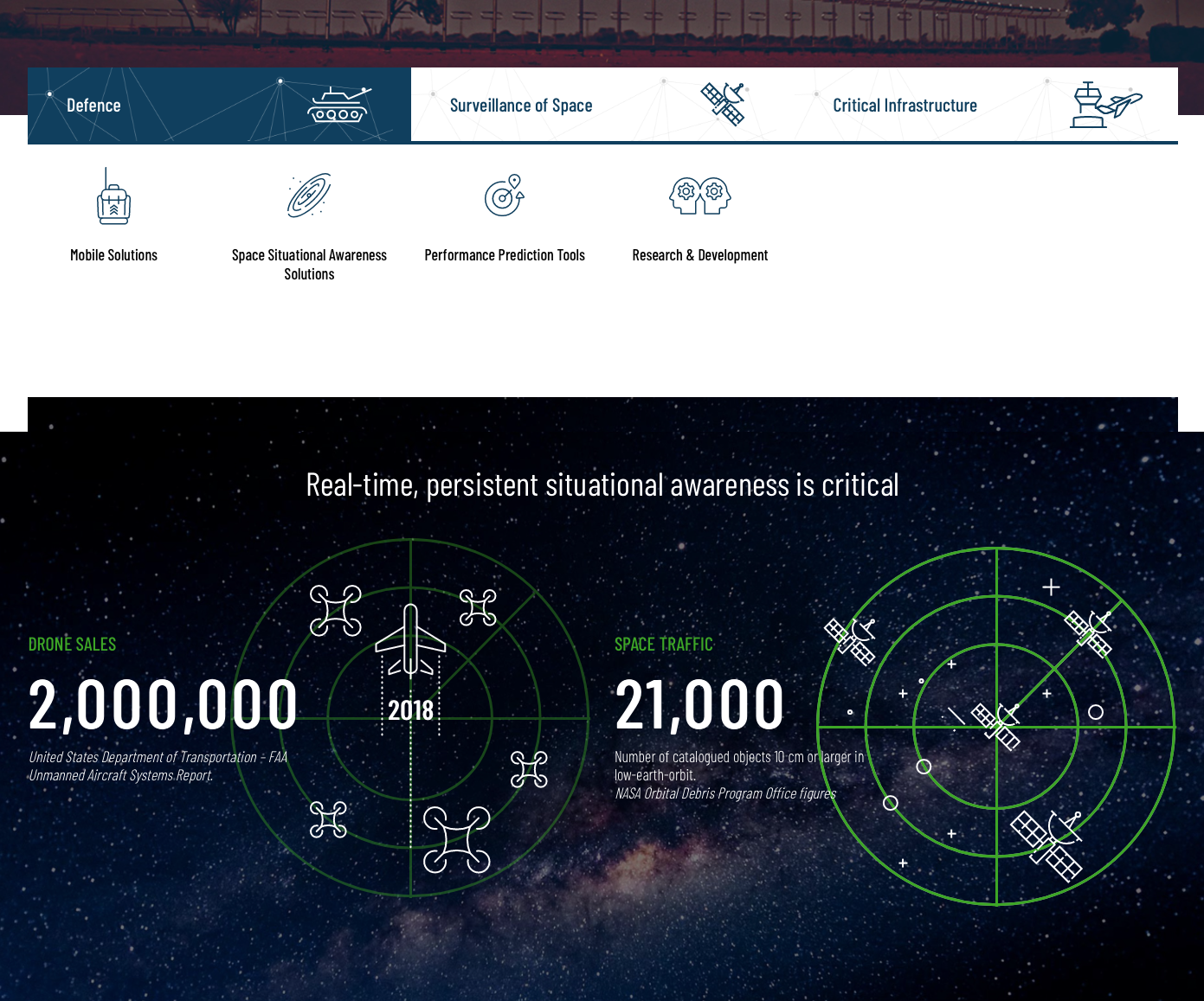1204x1001 pixels.
Task: Go to Performance Prediction Tools
Action: tap(505, 255)
